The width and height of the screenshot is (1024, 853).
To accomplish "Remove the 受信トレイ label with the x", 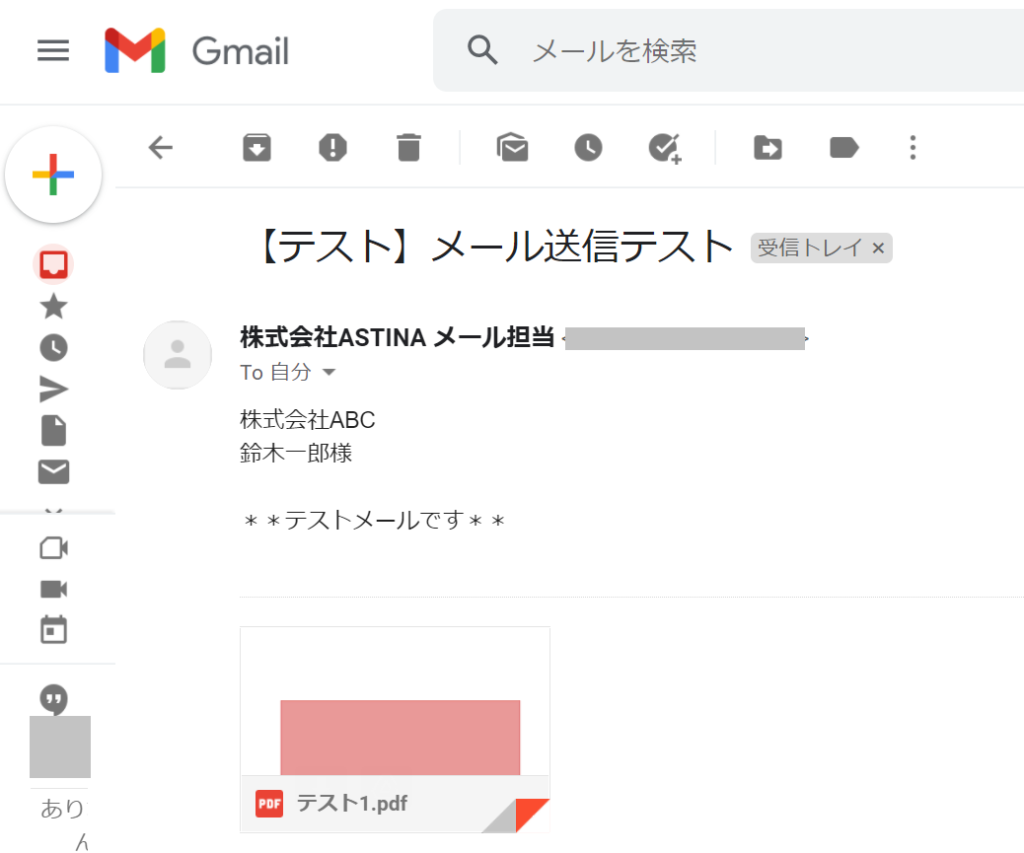I will click(878, 248).
